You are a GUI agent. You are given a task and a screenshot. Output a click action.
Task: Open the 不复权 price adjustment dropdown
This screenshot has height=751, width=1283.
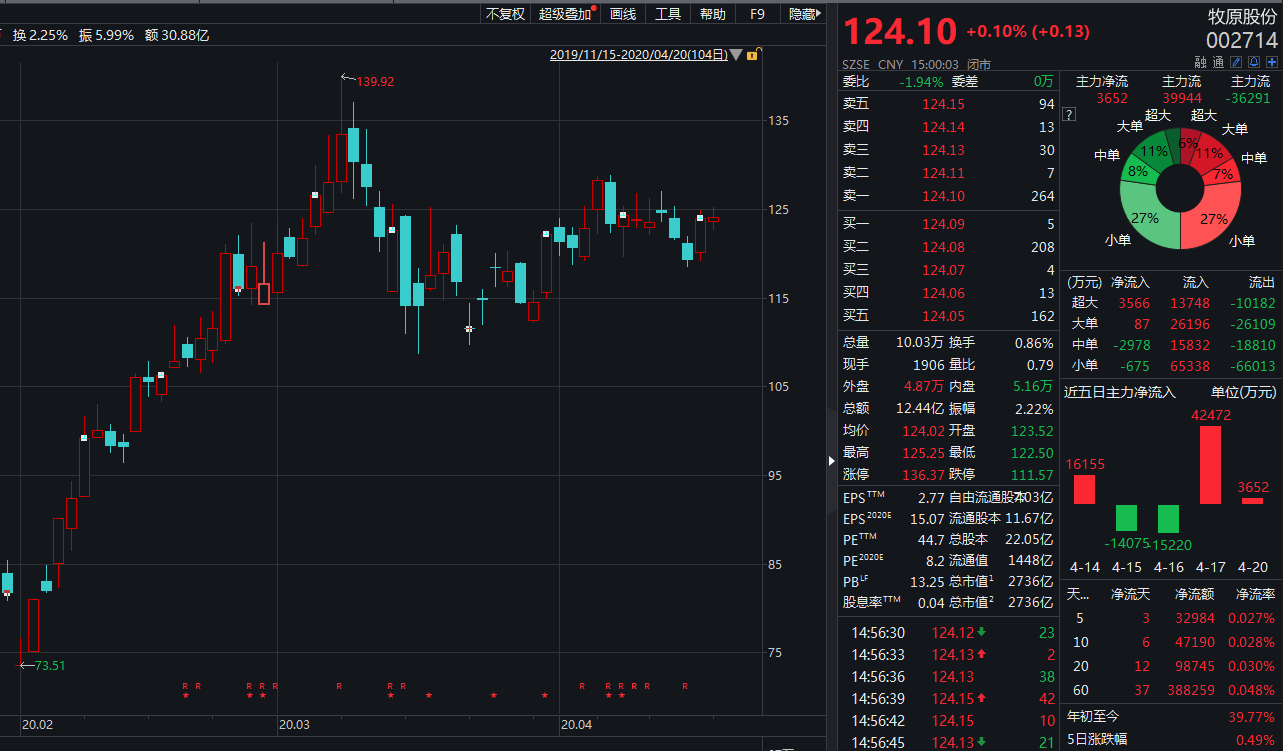click(505, 14)
